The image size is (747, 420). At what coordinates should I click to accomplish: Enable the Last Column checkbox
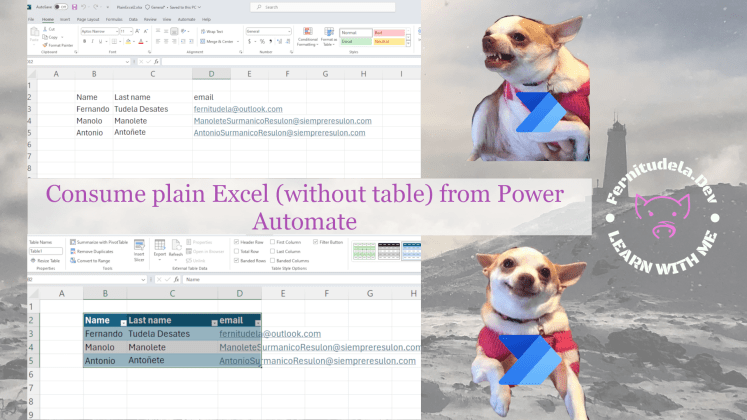point(273,251)
